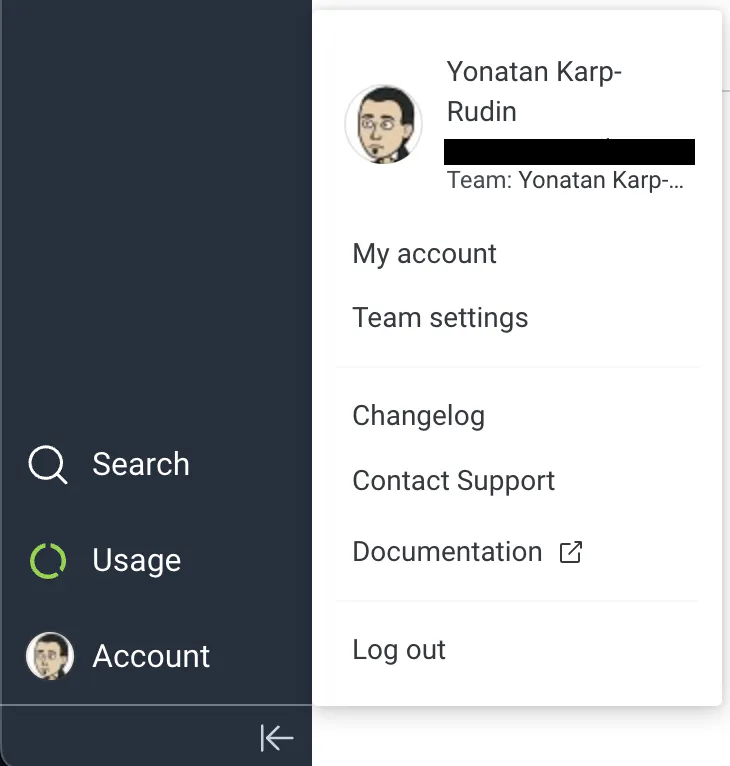730x766 pixels.
Task: Toggle the Account menu from the sidebar label
Action: 151,657
